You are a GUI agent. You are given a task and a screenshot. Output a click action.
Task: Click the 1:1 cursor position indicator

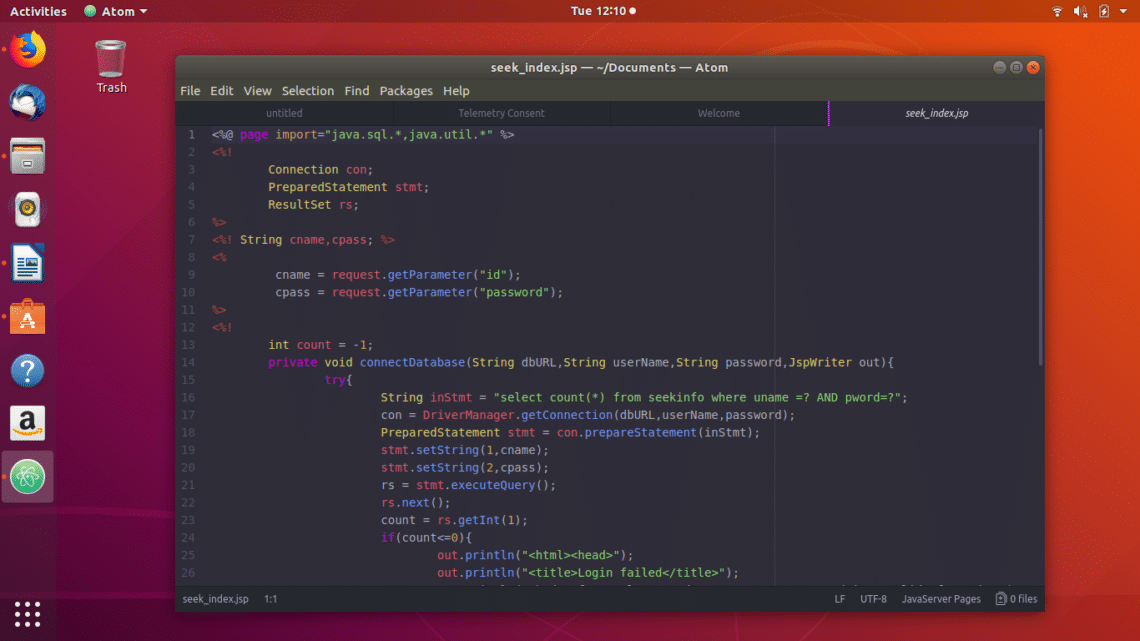270,599
